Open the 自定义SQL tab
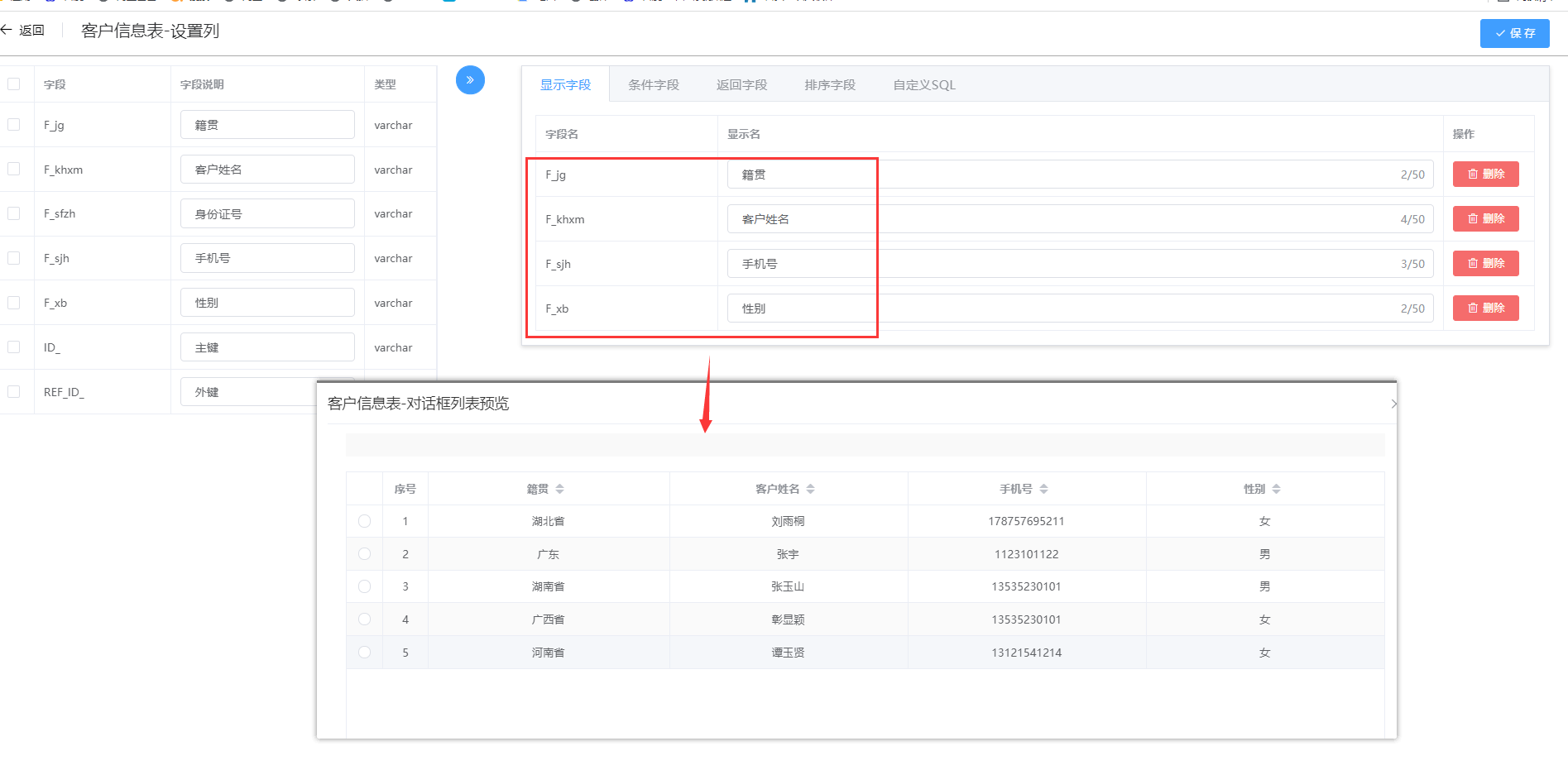1568x770 pixels. coord(923,85)
